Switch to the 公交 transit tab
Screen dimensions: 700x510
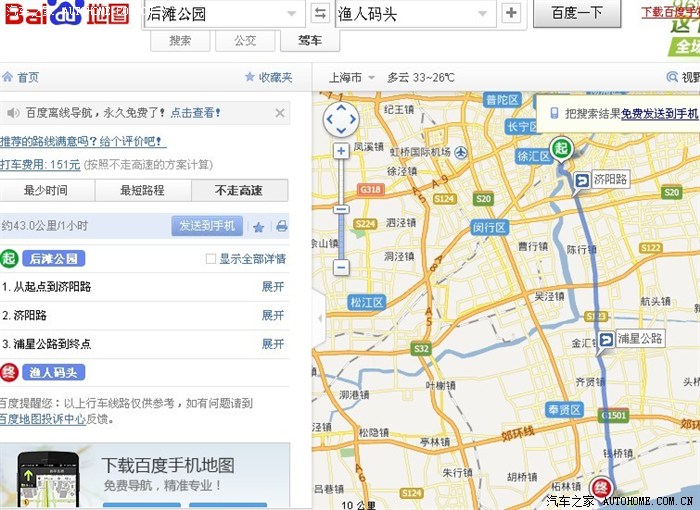[x=245, y=41]
